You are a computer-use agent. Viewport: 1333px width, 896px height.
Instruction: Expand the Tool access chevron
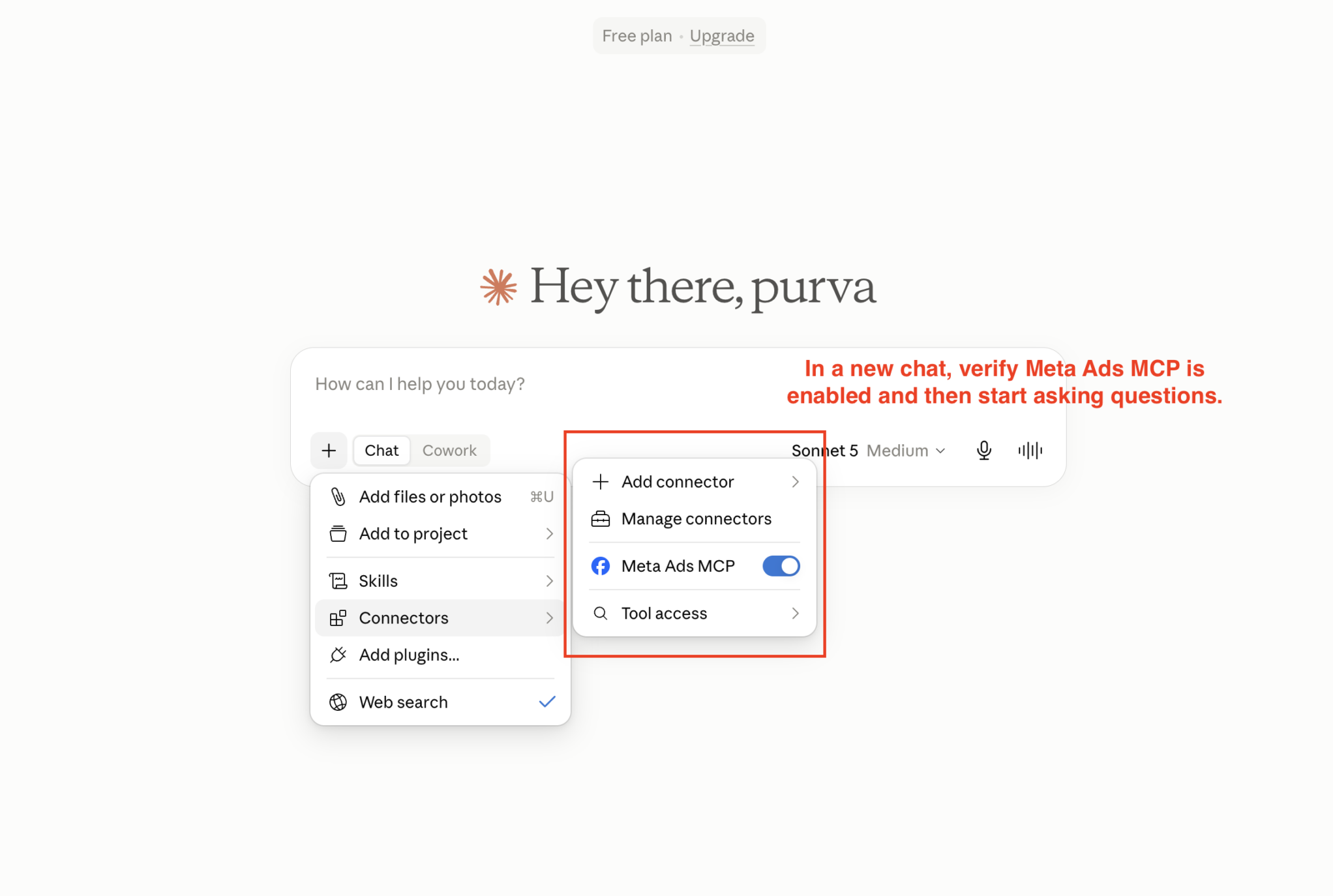point(795,614)
